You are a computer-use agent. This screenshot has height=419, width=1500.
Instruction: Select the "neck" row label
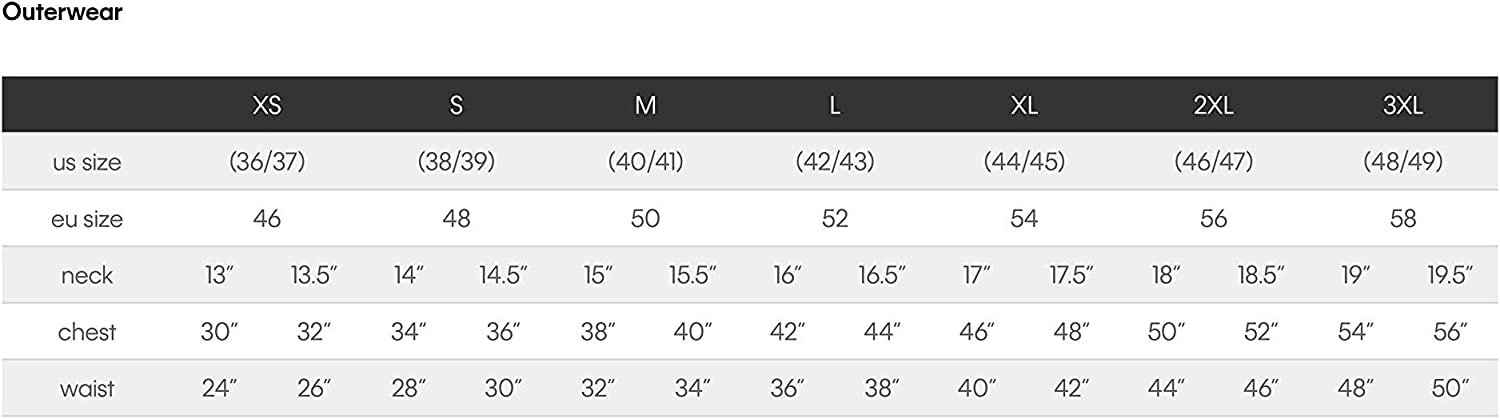click(87, 276)
